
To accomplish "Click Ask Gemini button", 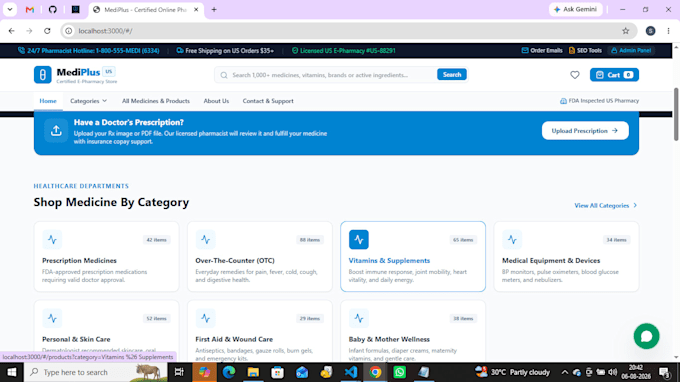I will click(575, 10).
